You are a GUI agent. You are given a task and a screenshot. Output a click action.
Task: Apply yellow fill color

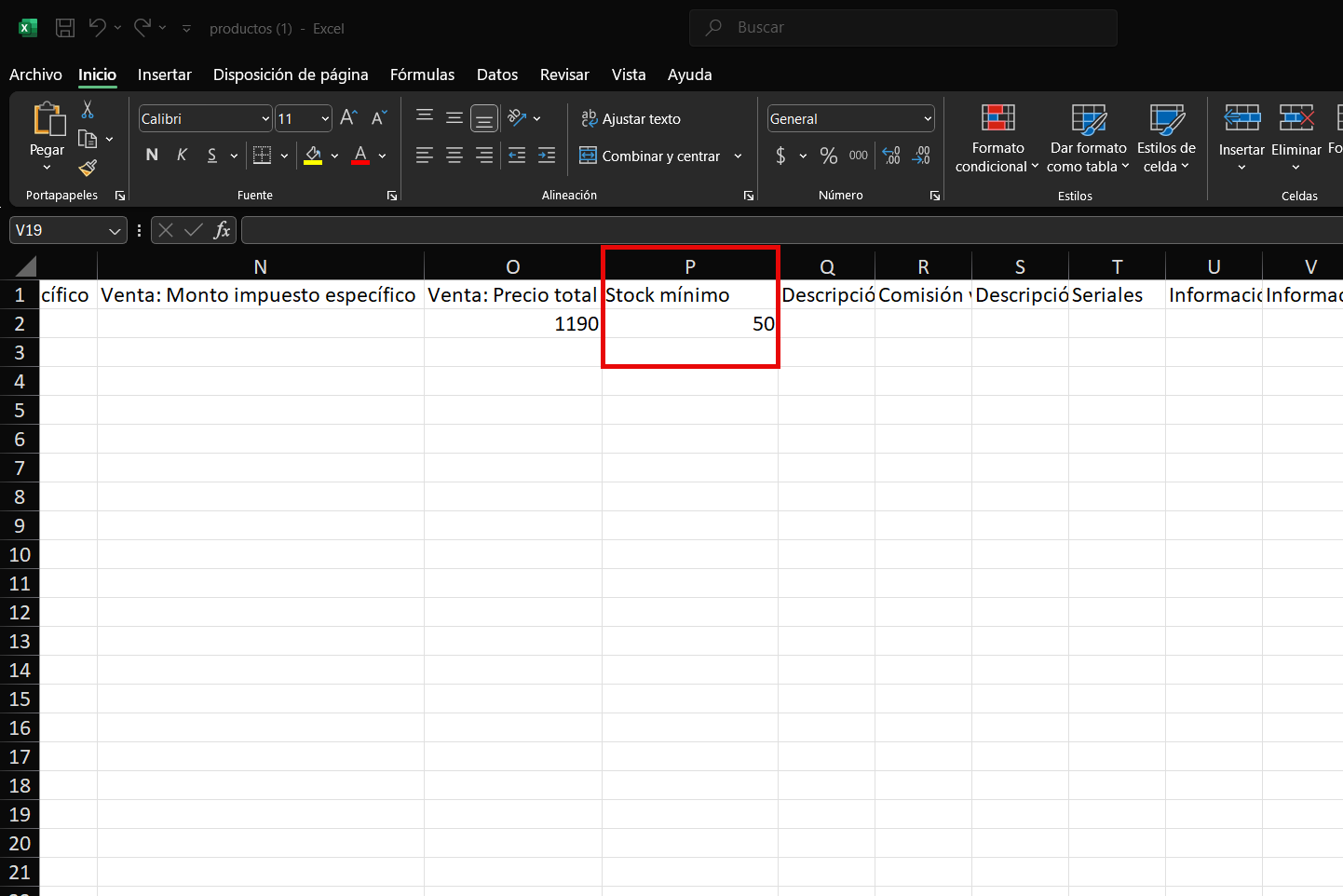point(313,156)
